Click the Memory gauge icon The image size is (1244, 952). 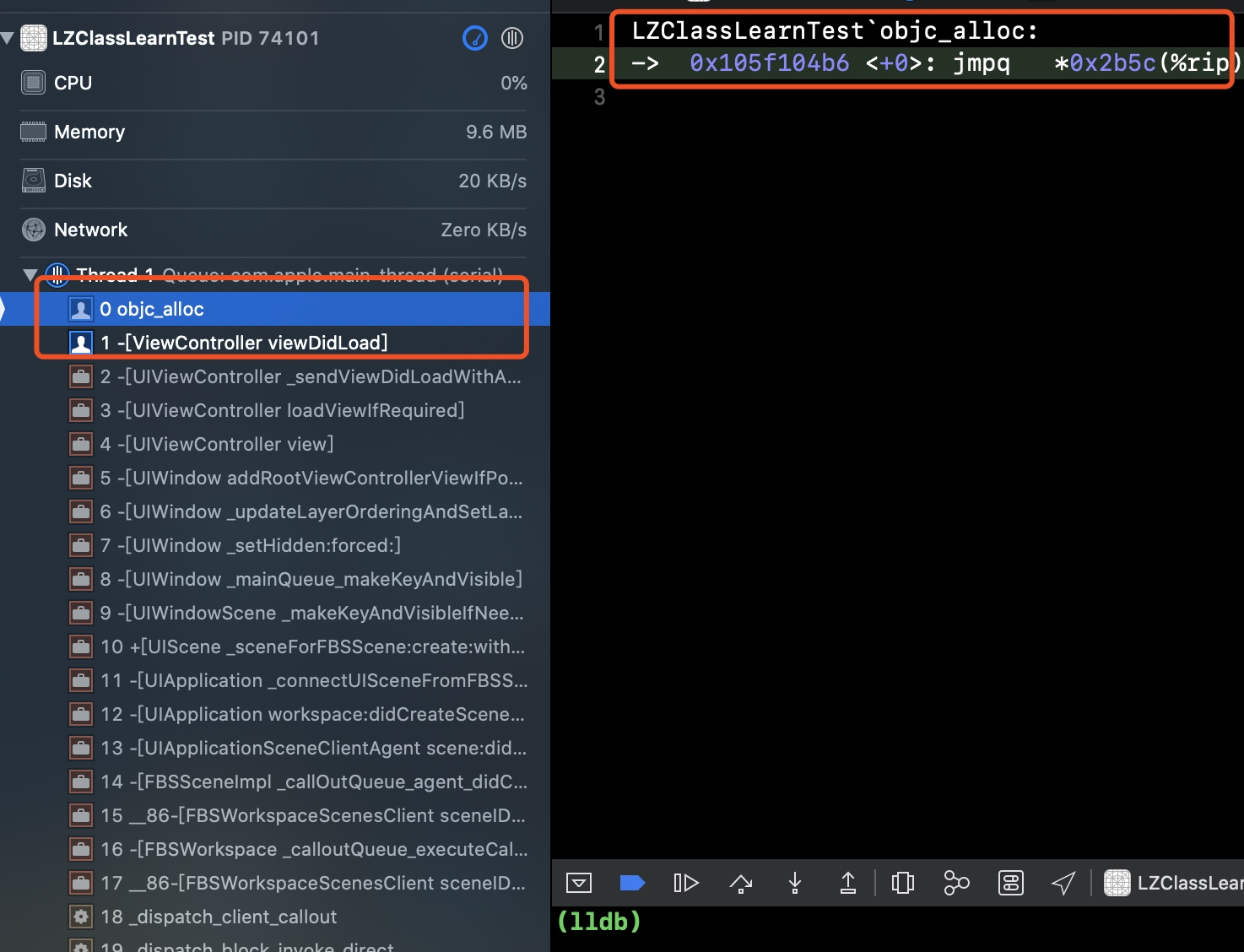[x=33, y=132]
